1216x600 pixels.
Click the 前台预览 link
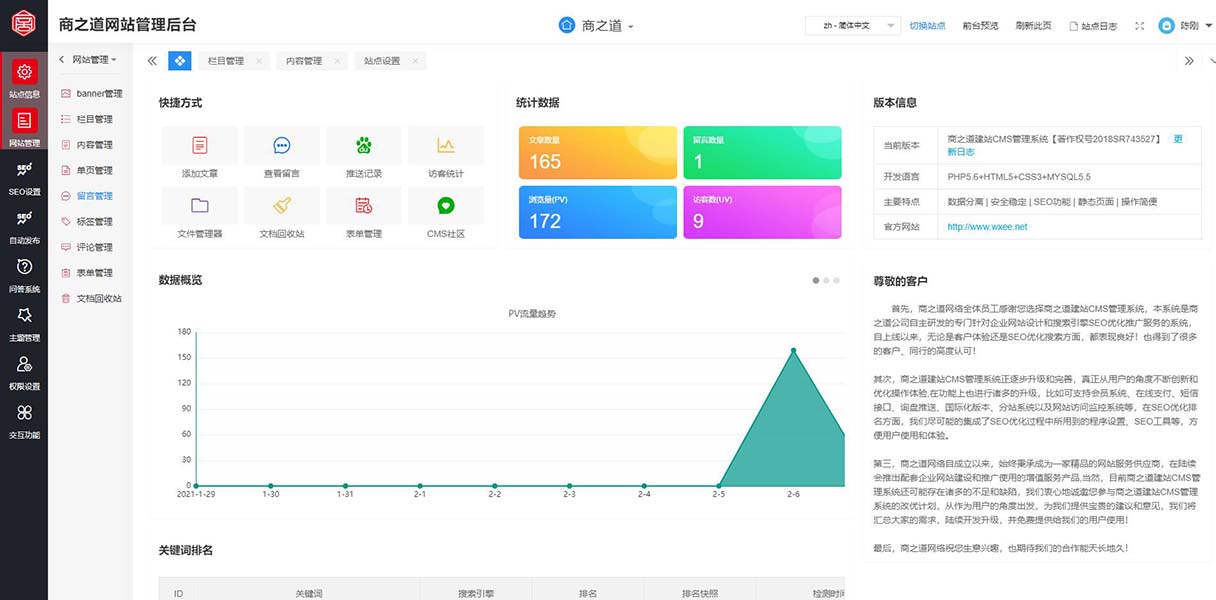pos(980,26)
